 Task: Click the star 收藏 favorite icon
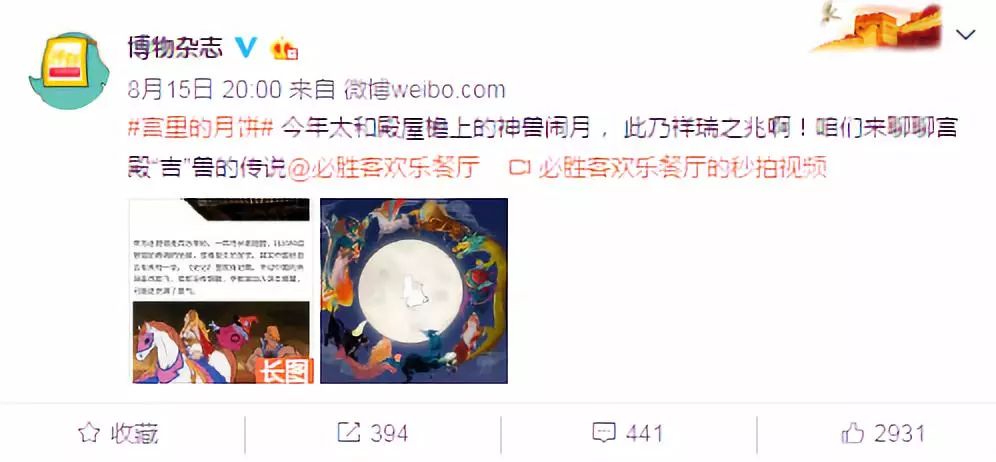pyautogui.click(x=88, y=433)
